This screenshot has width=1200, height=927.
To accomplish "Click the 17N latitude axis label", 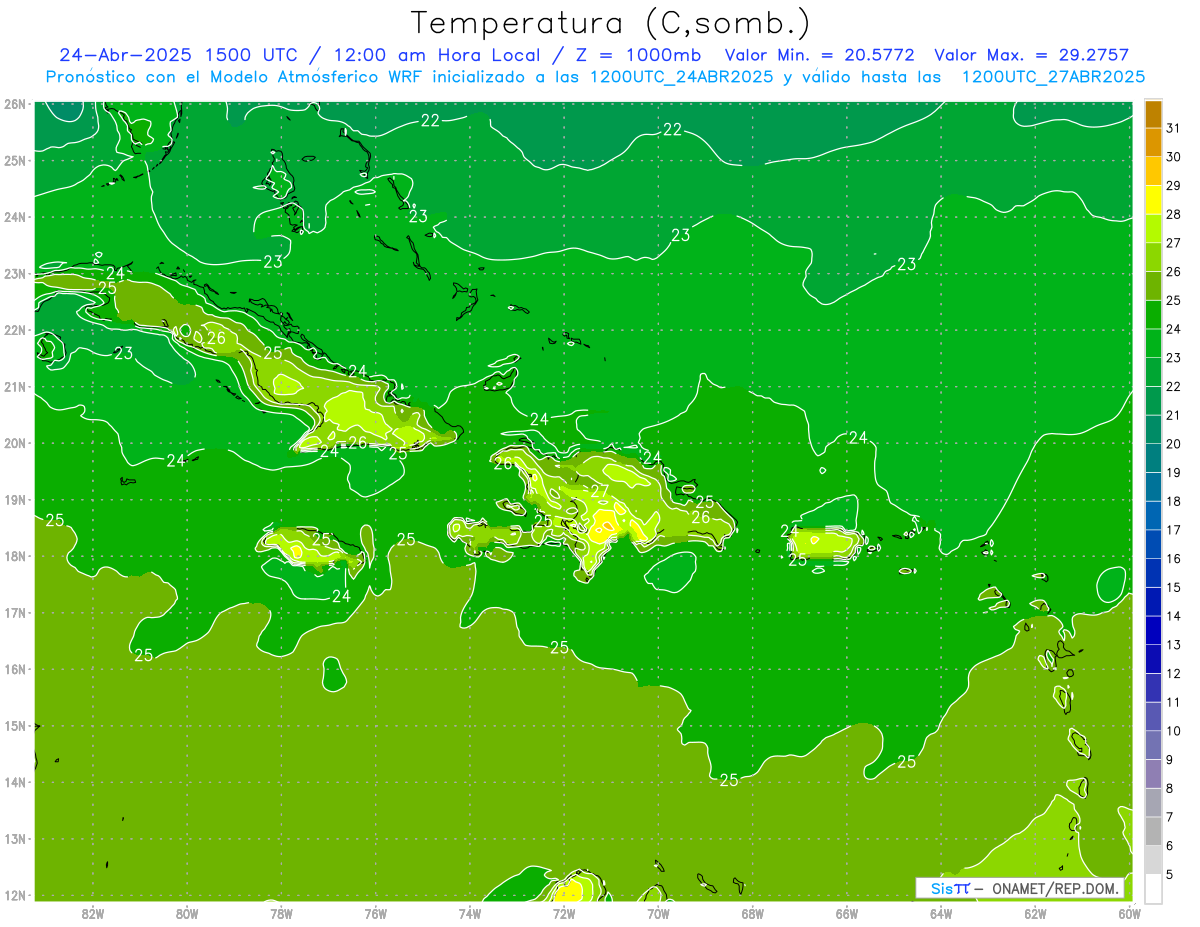I will coord(14,612).
